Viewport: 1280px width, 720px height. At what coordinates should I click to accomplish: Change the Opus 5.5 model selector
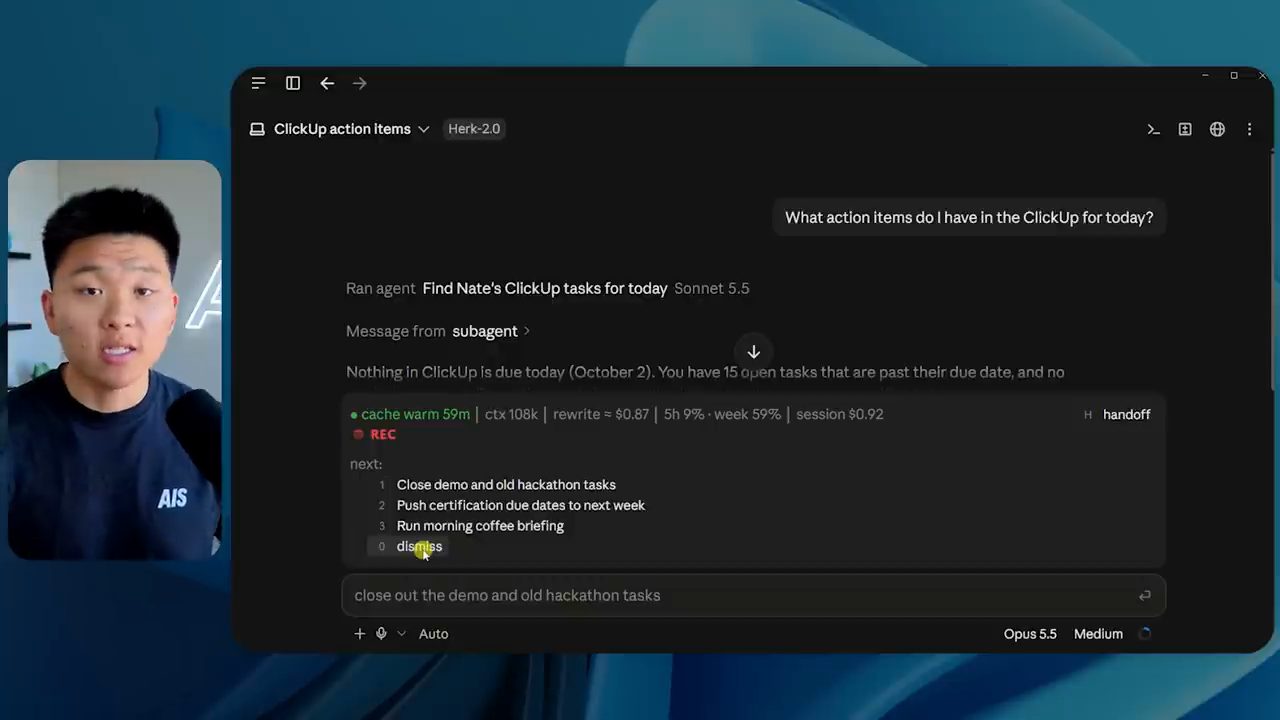[1030, 633]
